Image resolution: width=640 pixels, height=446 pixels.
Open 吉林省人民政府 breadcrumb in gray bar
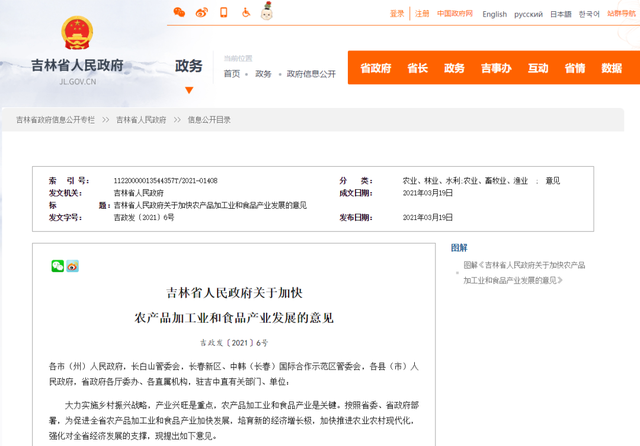(141, 120)
